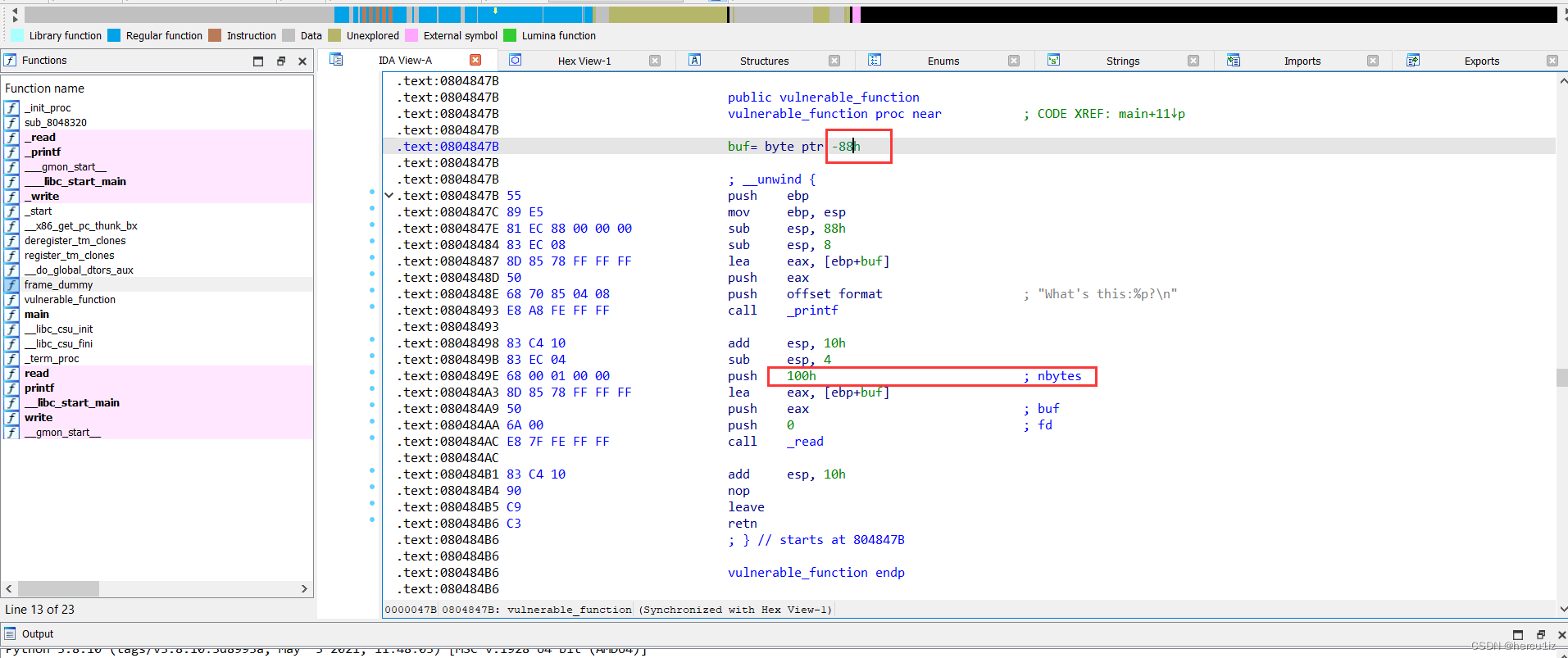This screenshot has width=1568, height=658.
Task: Click the functions list horizontal scrollbar thumb
Action: [58, 588]
